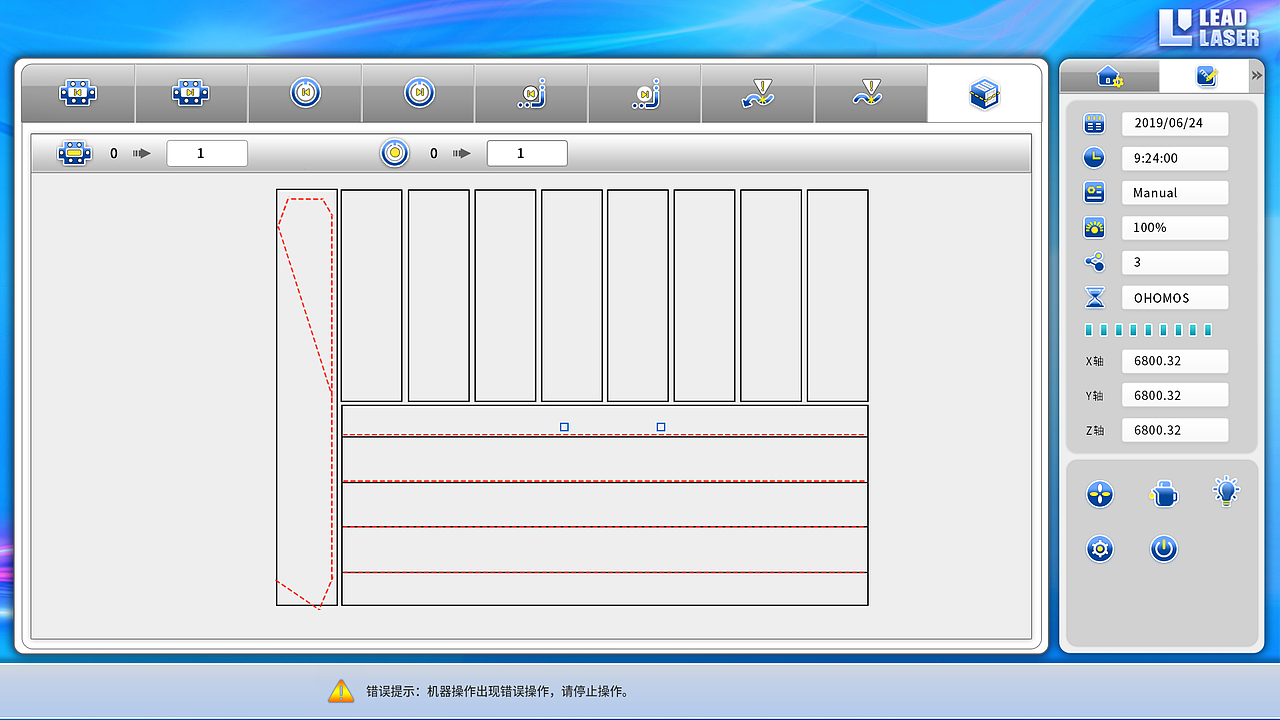Click the X轴 coordinate field

(1175, 361)
